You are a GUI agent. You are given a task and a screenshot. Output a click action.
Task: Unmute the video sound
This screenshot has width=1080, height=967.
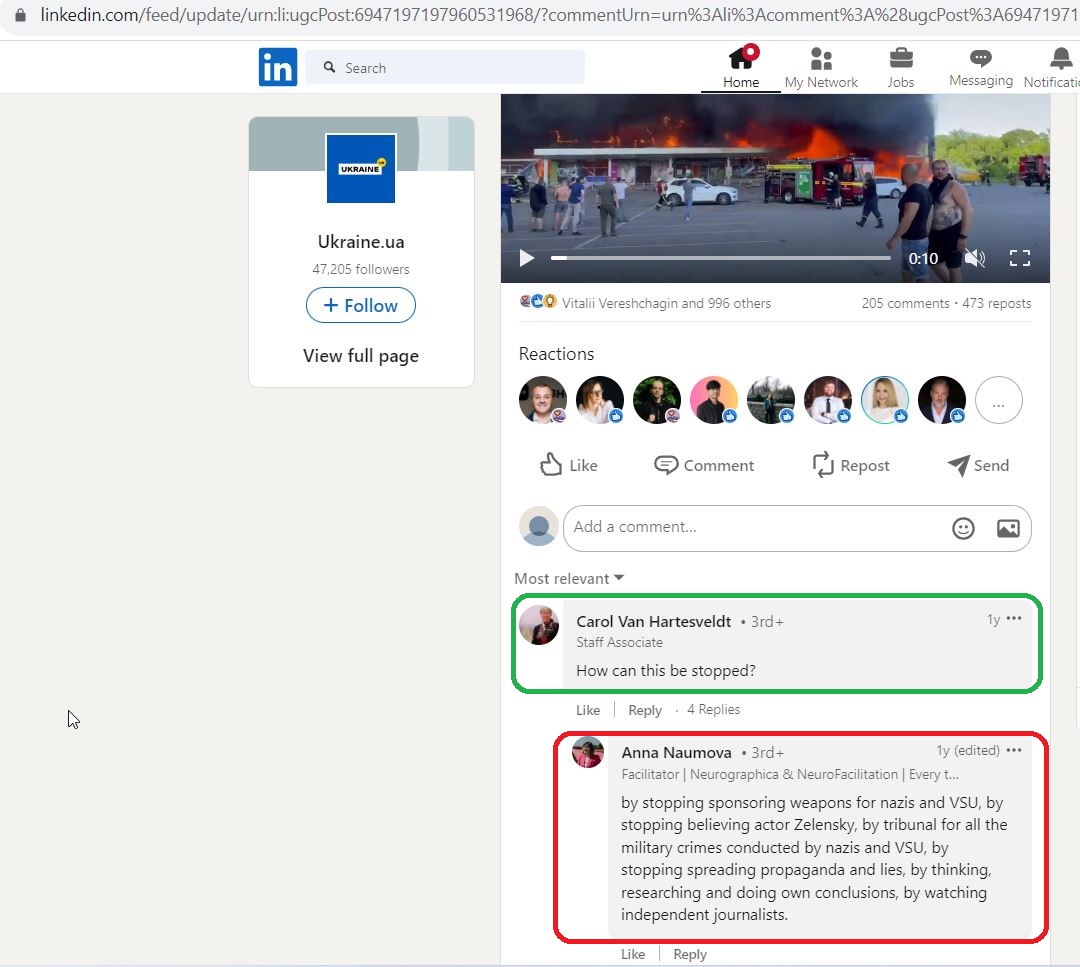(975, 258)
